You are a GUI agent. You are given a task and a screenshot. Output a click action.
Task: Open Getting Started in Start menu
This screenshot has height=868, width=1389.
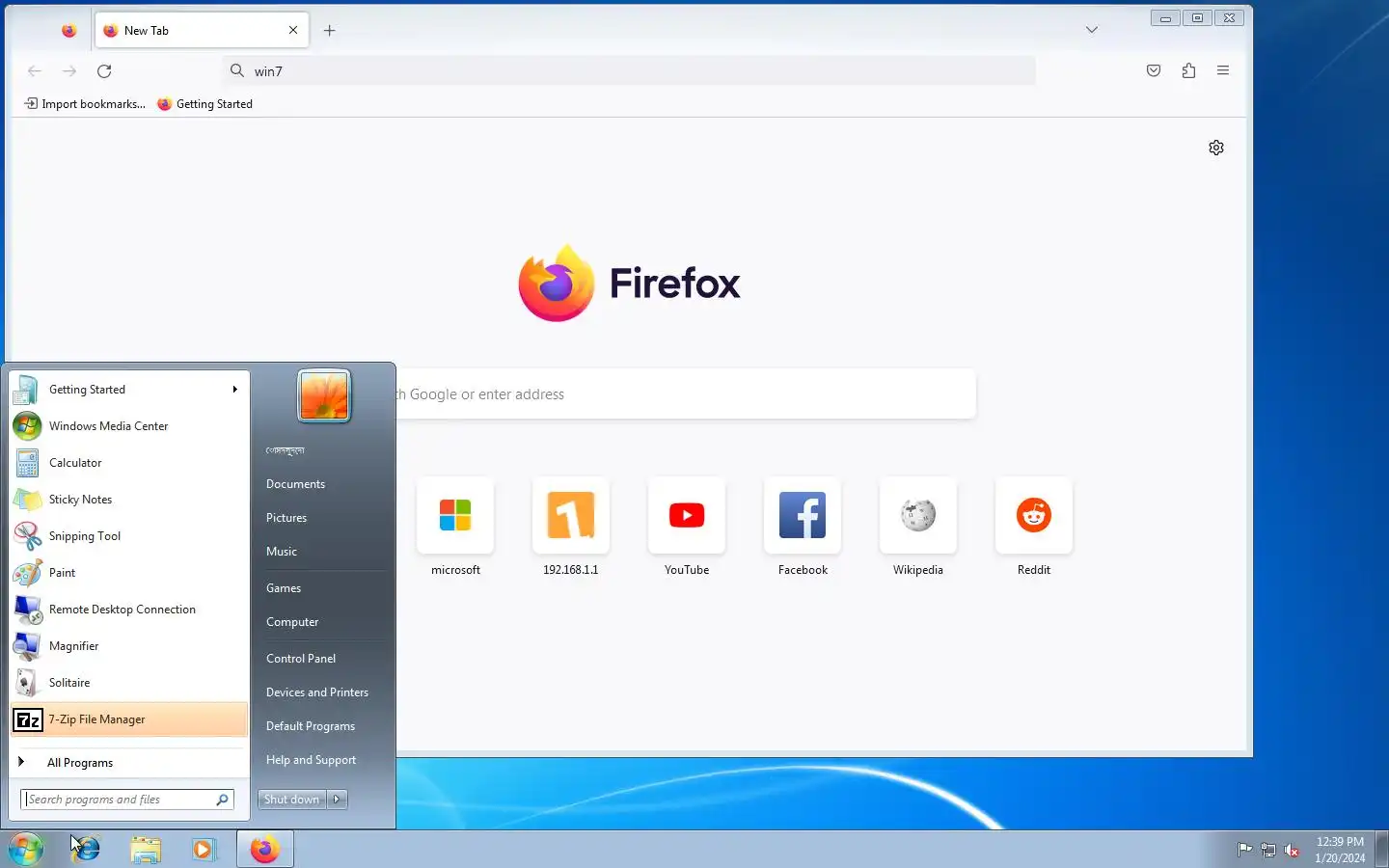pos(129,390)
